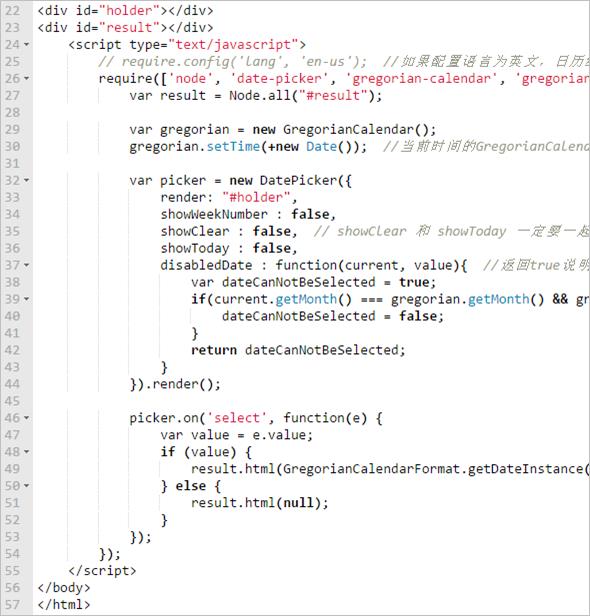The width and height of the screenshot is (590, 616).
Task: Fold the if statement at line 39
Action: pos(26,299)
